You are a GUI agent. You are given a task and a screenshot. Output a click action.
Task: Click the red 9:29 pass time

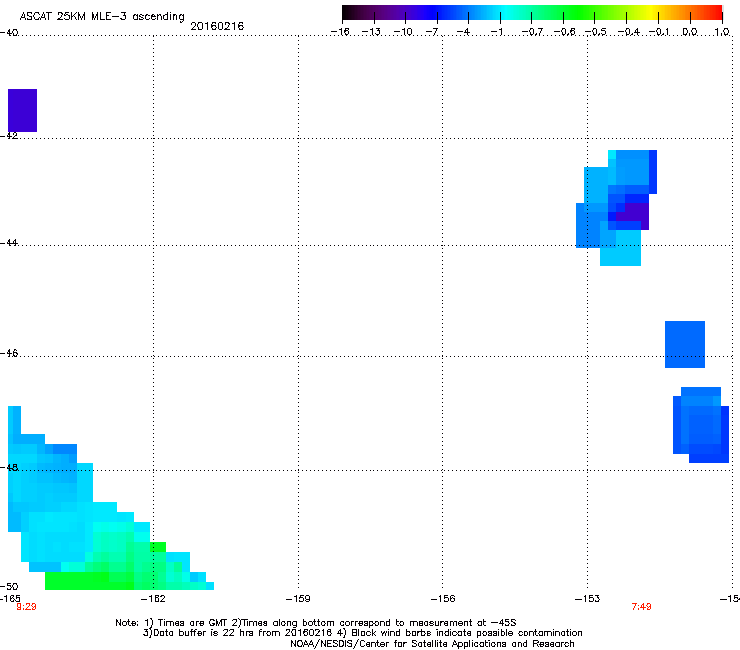[x=26, y=607]
